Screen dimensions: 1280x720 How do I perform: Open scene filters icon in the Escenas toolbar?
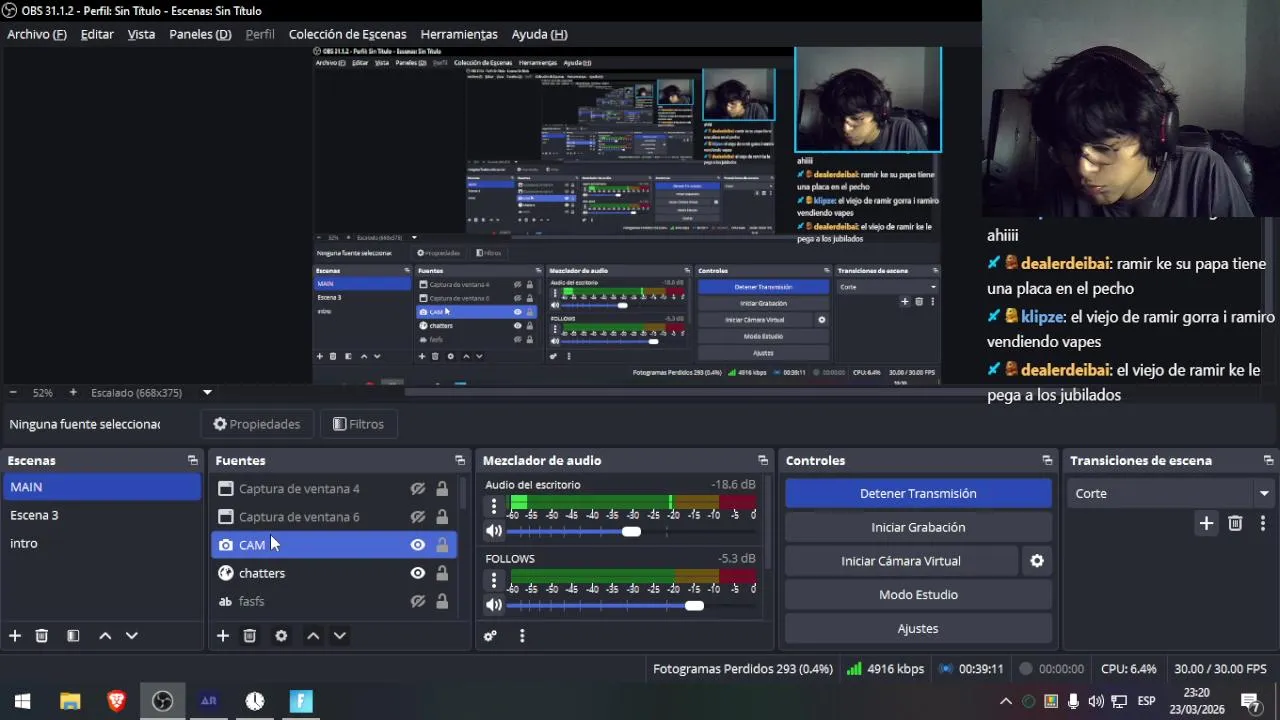pos(73,635)
